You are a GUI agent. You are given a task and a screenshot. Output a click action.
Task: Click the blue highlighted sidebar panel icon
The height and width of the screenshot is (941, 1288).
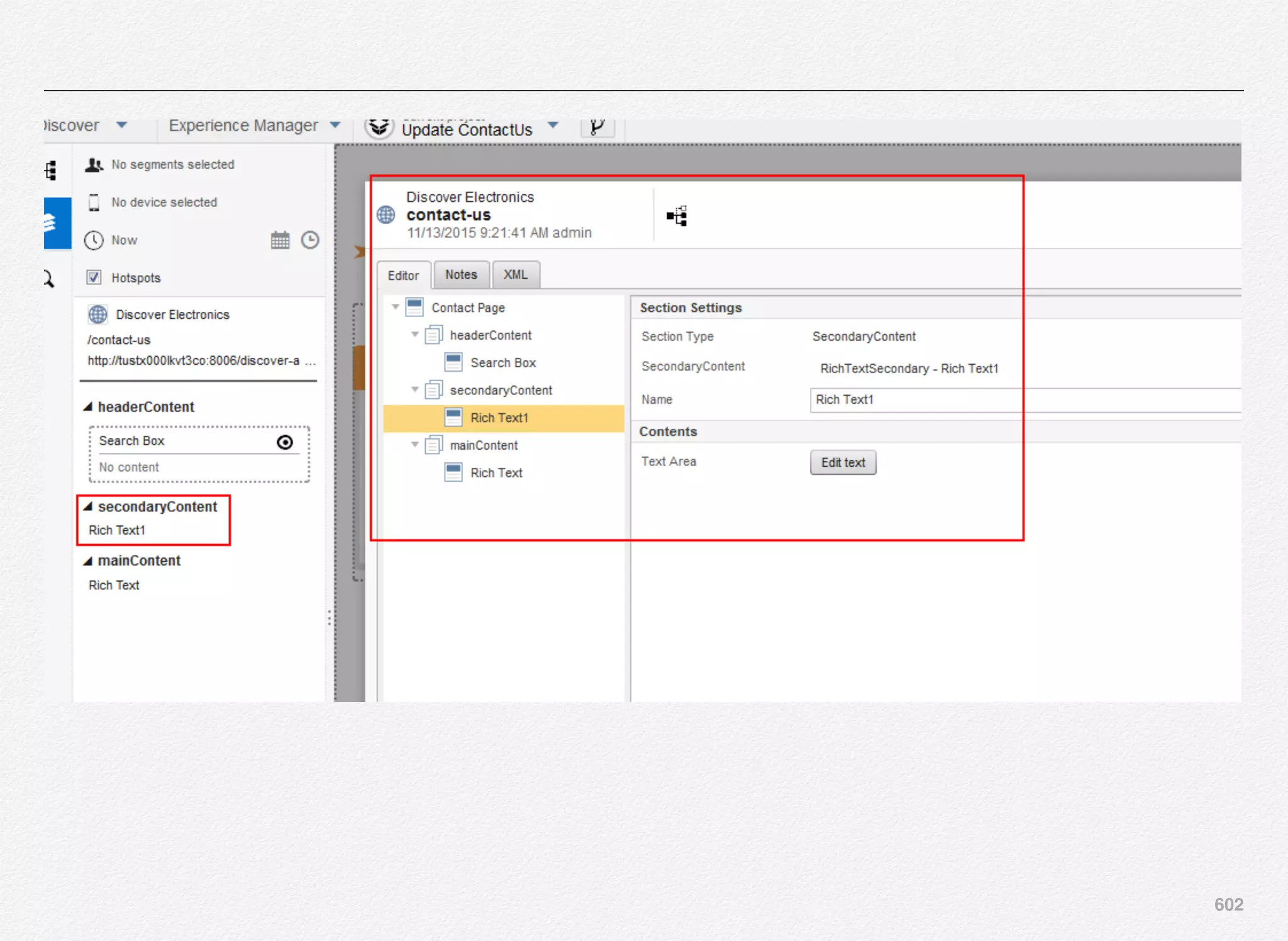point(57,223)
